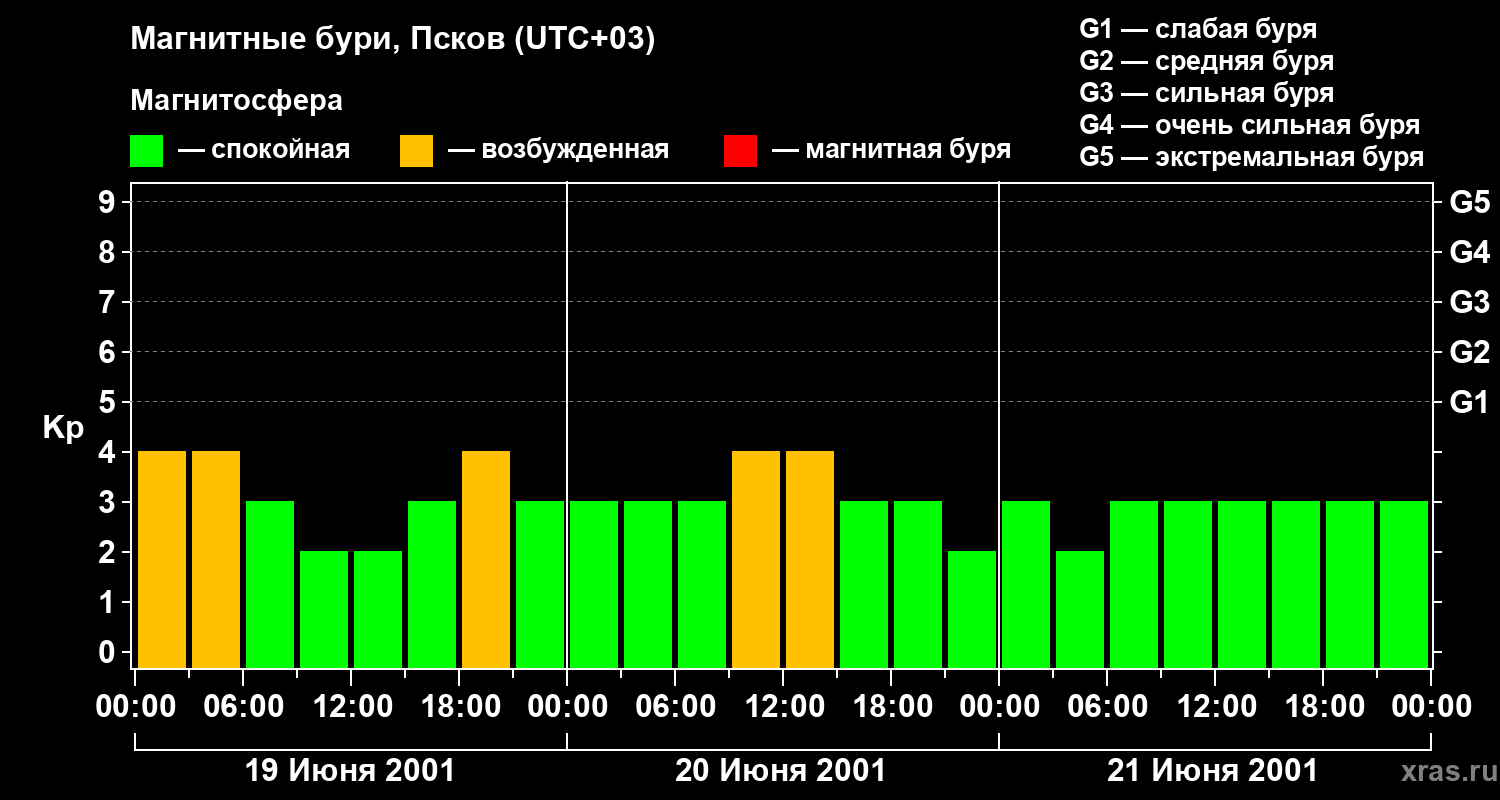Select the green bar for 20 Июня 15:00–18:00
The width and height of the screenshot is (1500, 800).
(x=864, y=584)
